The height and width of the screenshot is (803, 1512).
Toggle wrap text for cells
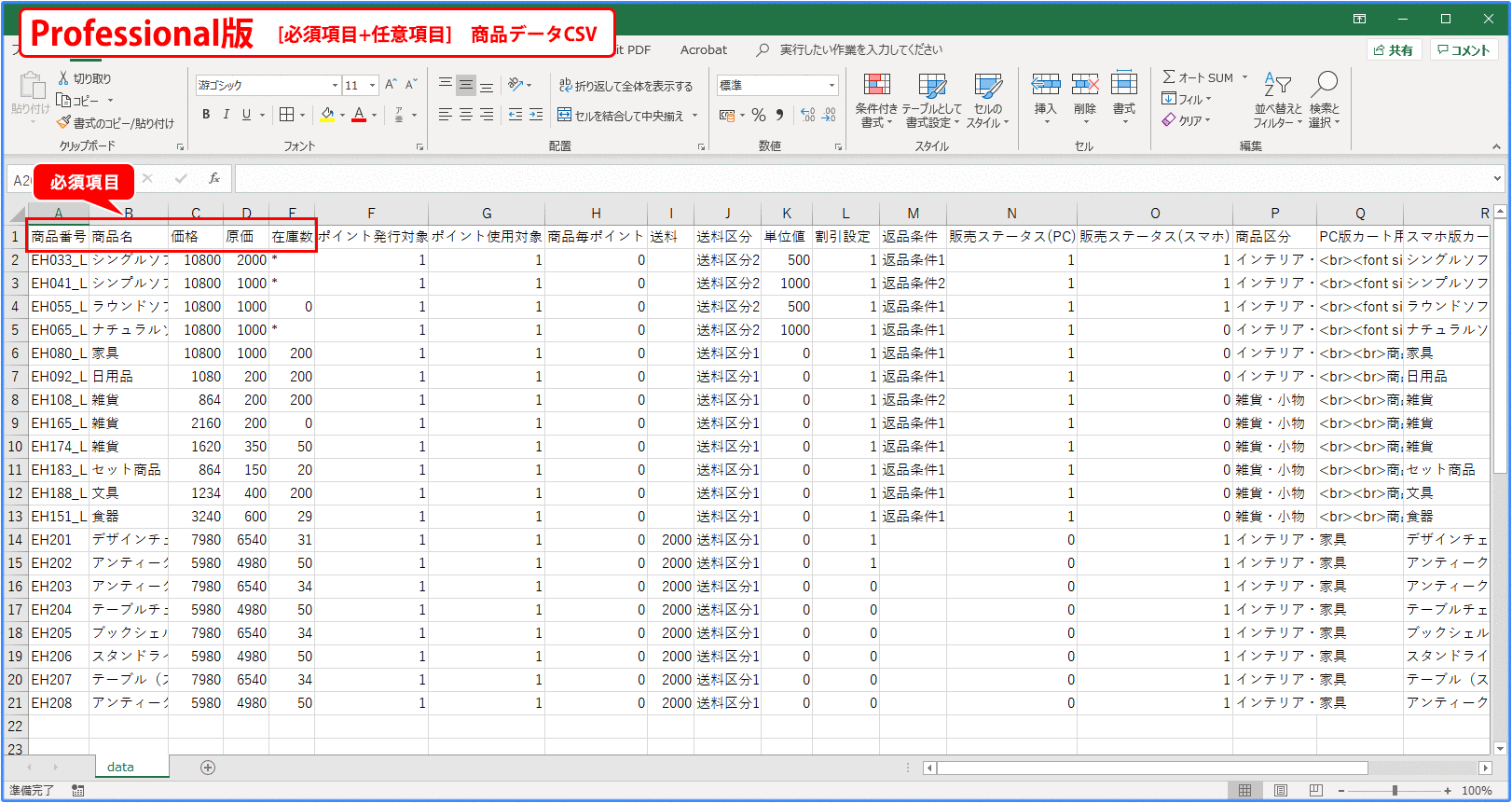(626, 86)
